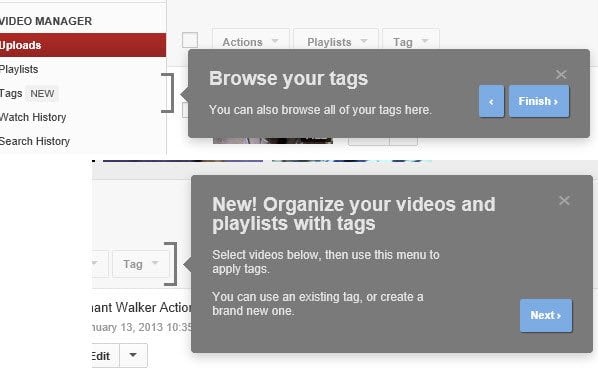Select Uploads in Video Manager sidebar

click(x=83, y=45)
